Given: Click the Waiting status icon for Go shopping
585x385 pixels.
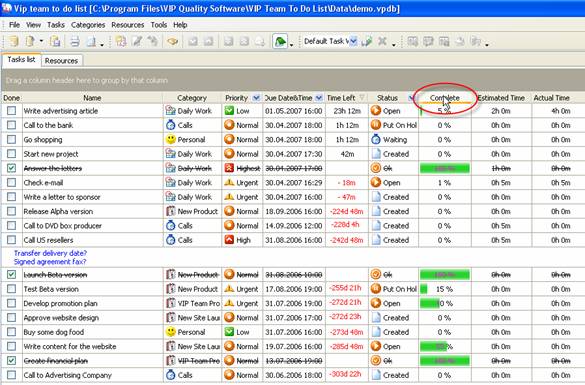Looking at the screenshot, I should [x=376, y=140].
